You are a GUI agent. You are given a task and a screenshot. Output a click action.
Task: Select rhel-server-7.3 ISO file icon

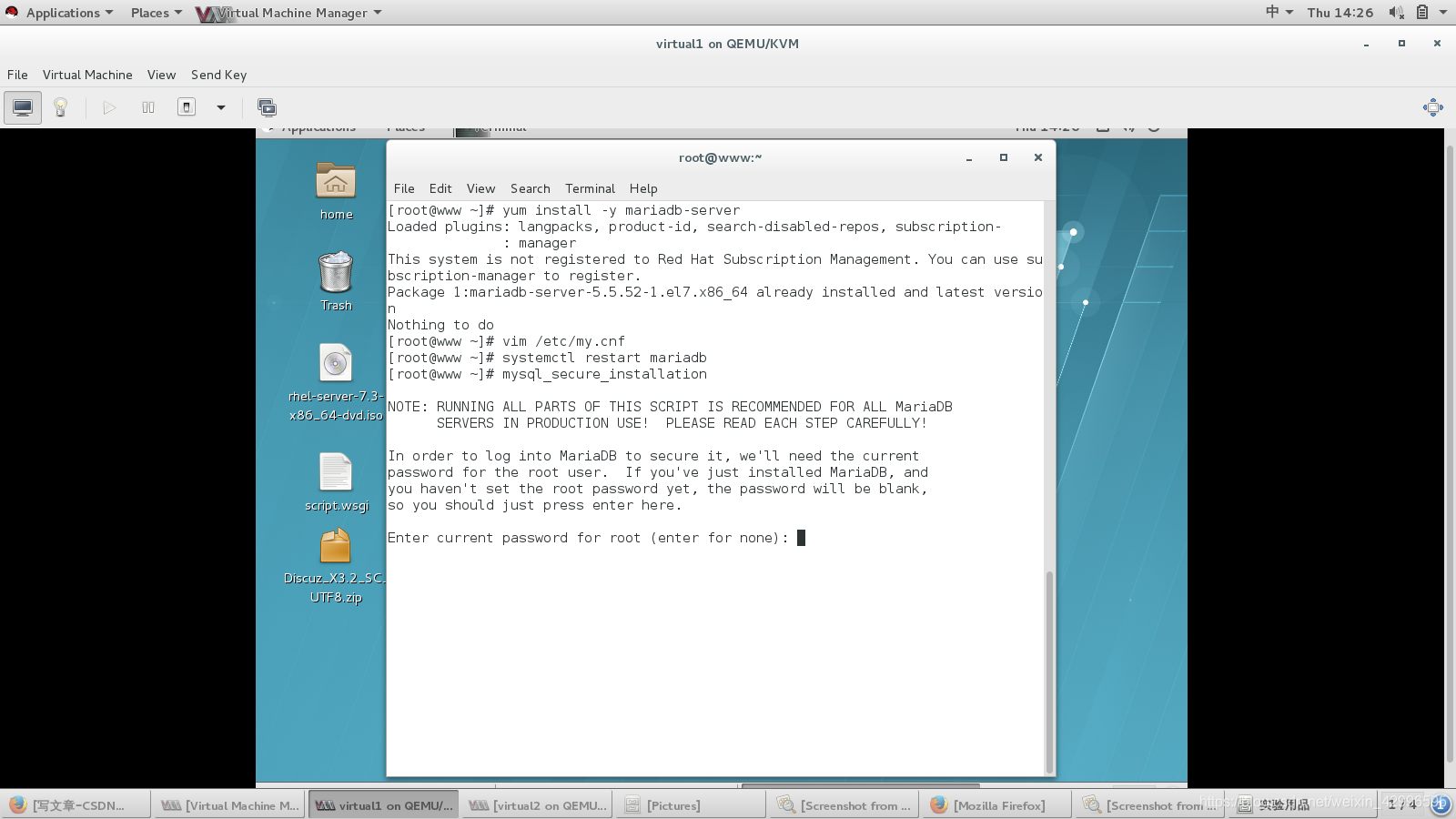pyautogui.click(x=336, y=382)
